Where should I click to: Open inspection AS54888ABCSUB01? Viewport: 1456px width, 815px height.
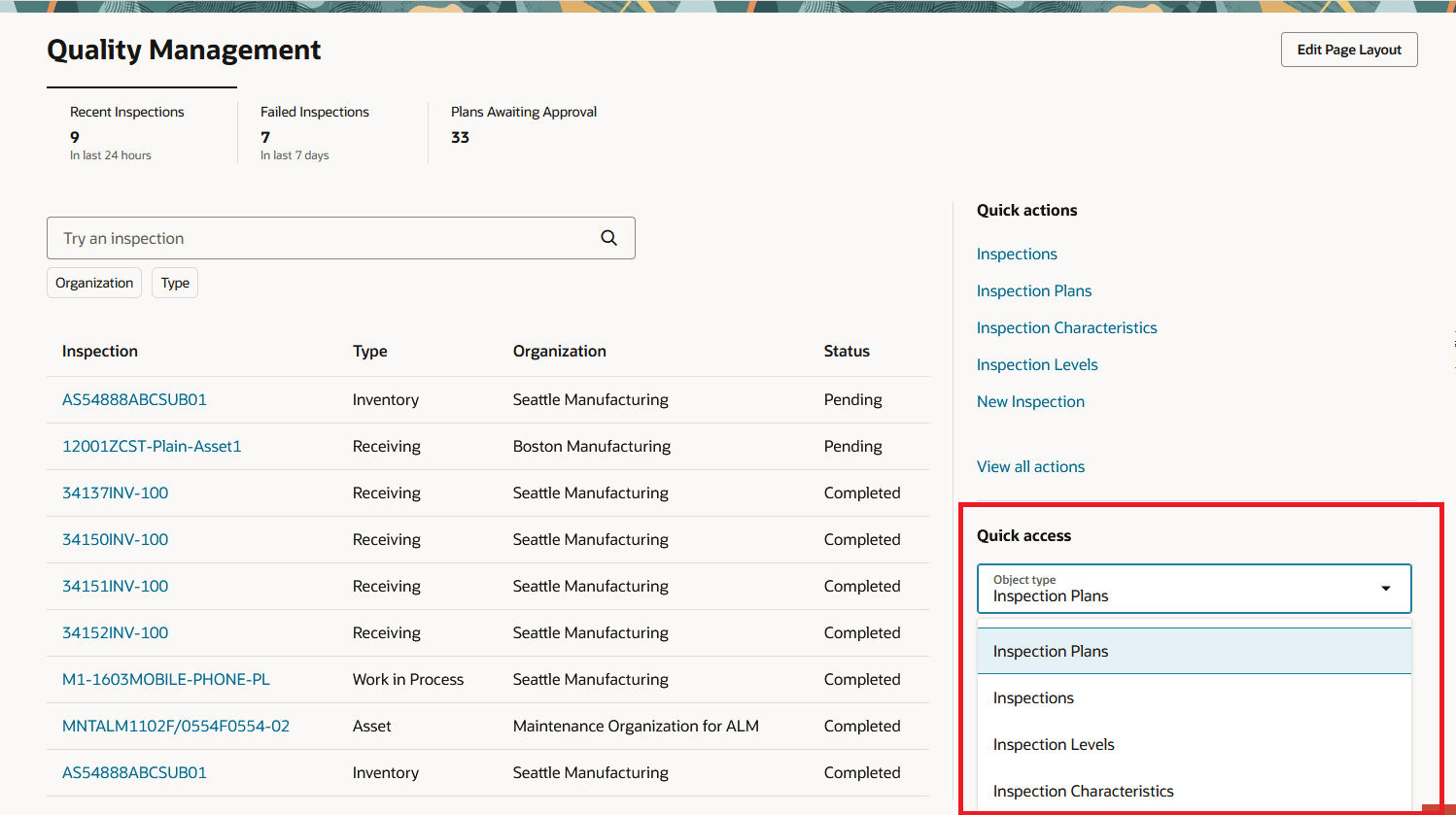pos(134,399)
